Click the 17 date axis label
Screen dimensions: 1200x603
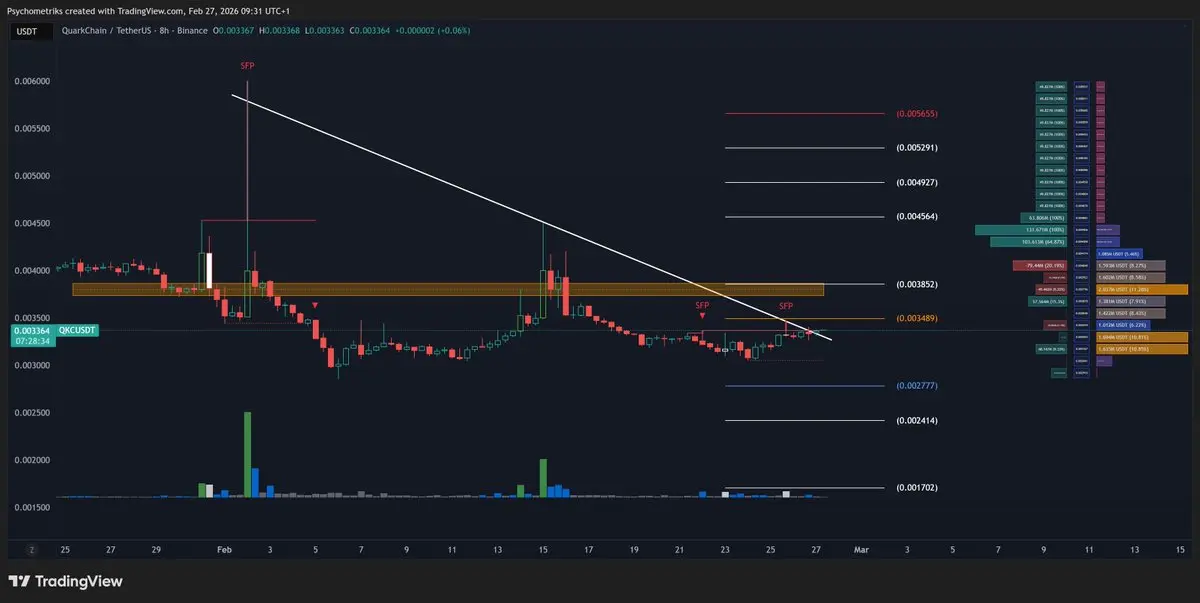pos(589,549)
